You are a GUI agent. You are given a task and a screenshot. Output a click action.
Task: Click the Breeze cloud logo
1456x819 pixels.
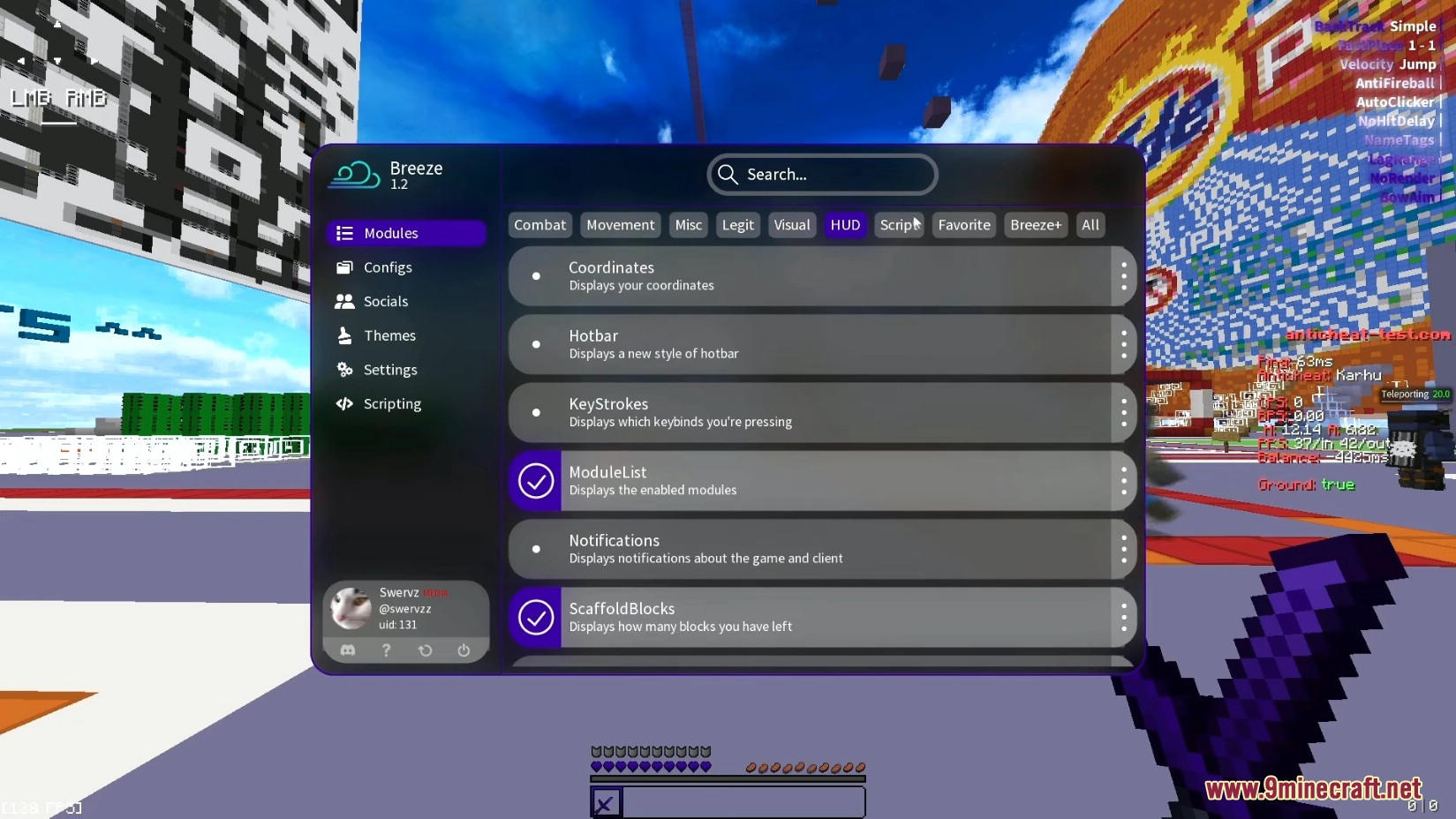point(354,174)
